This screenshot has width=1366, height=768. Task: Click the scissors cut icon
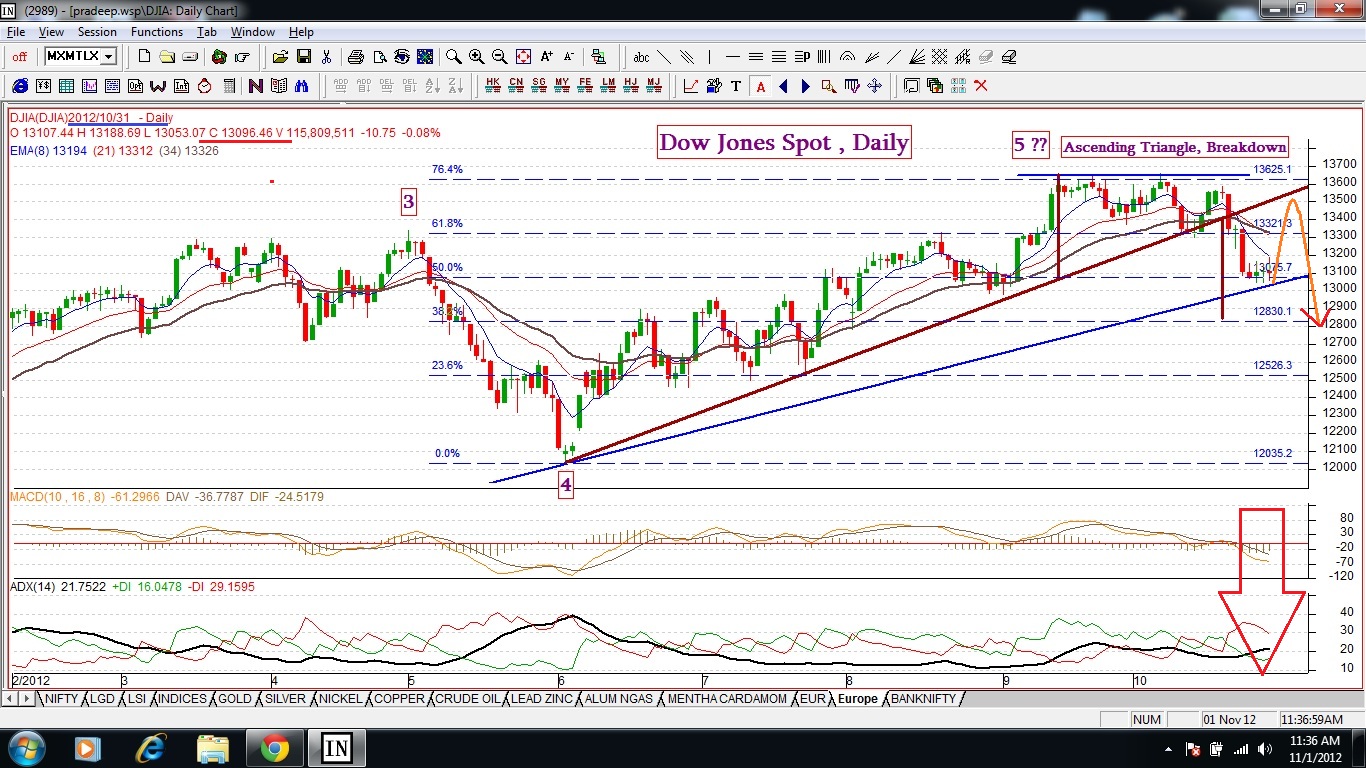(x=326, y=57)
